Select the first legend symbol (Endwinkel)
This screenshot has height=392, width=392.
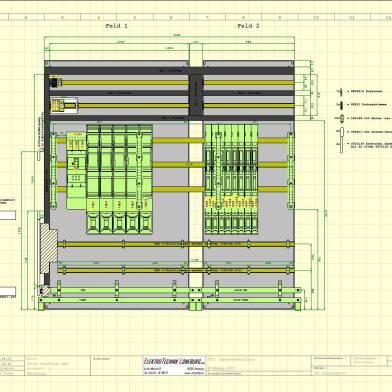pyautogui.click(x=340, y=91)
